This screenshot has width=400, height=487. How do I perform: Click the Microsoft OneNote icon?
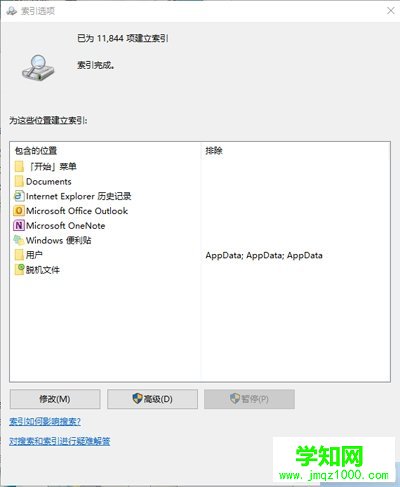coord(19,226)
